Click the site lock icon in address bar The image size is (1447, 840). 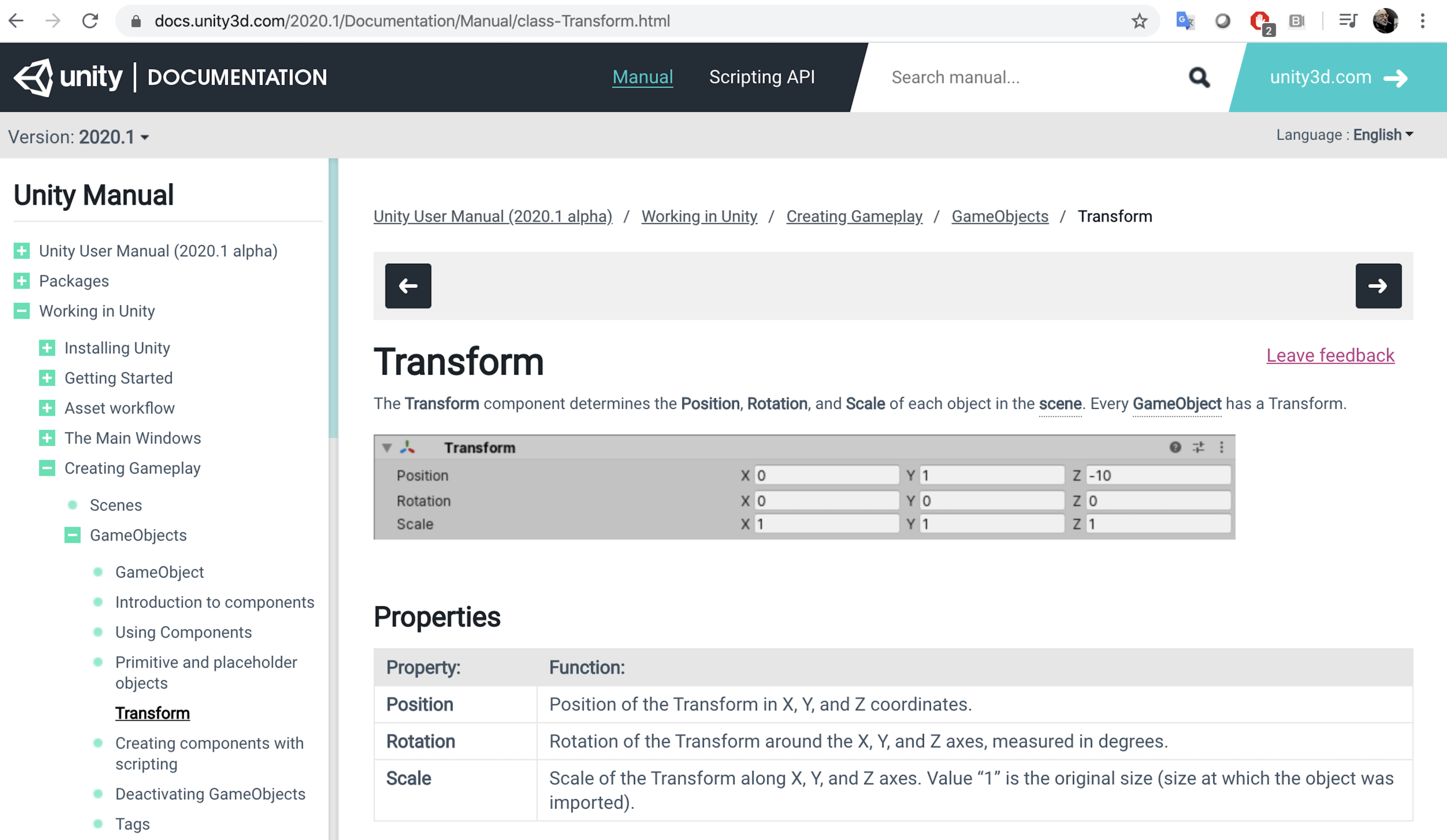coord(136,21)
